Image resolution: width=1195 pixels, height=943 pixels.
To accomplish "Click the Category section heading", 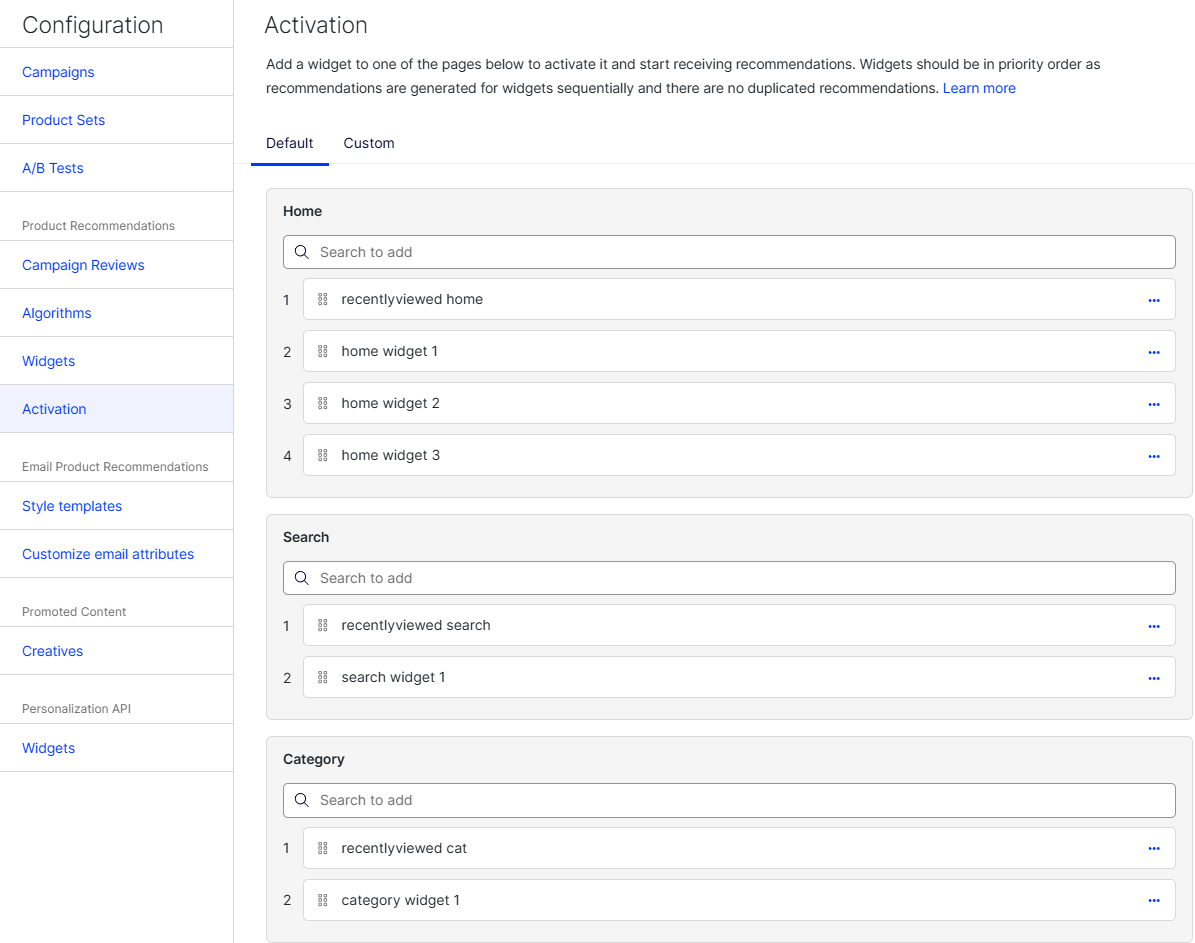I will click(314, 759).
